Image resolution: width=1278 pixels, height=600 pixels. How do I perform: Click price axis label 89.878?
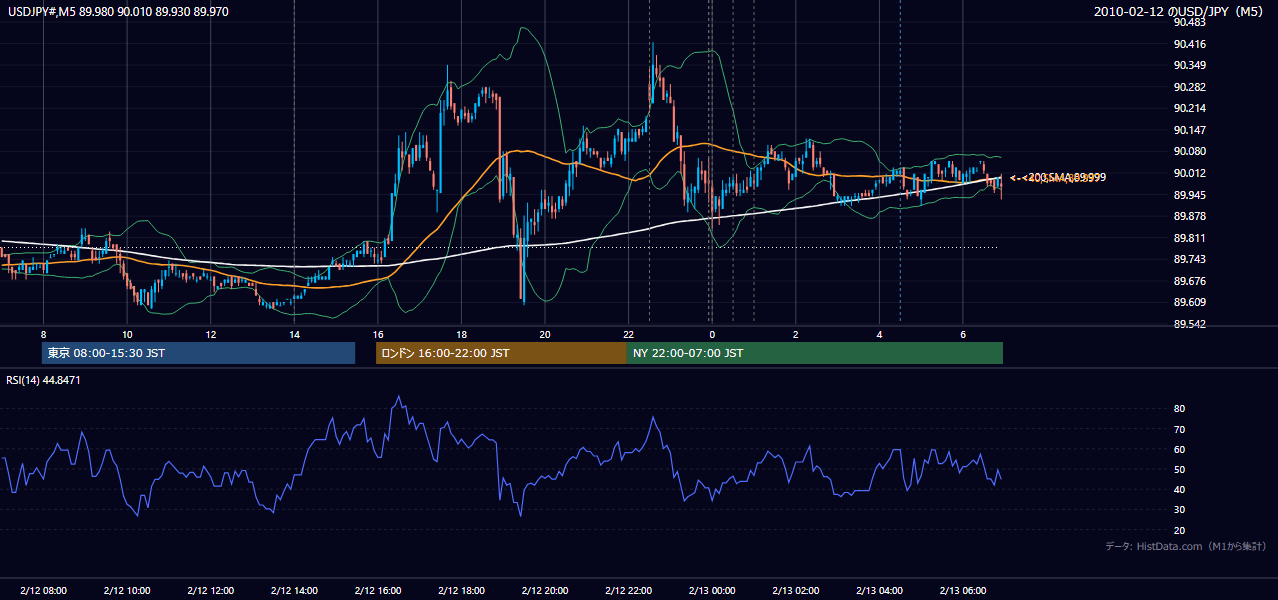[1189, 216]
